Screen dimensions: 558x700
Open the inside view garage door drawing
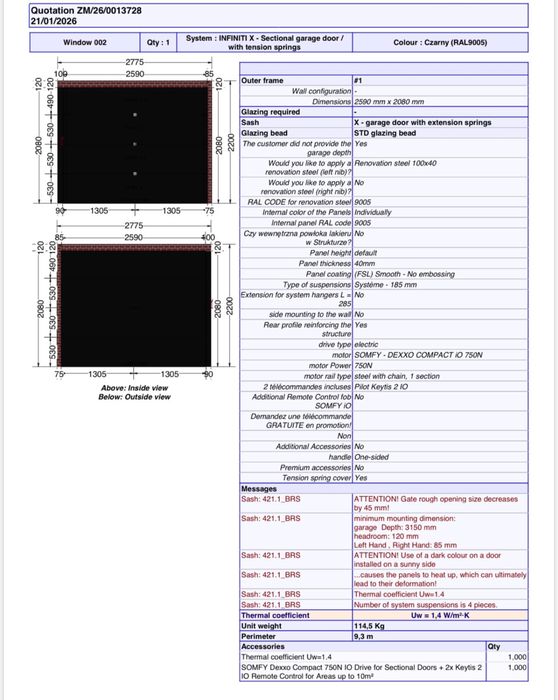pos(134,142)
